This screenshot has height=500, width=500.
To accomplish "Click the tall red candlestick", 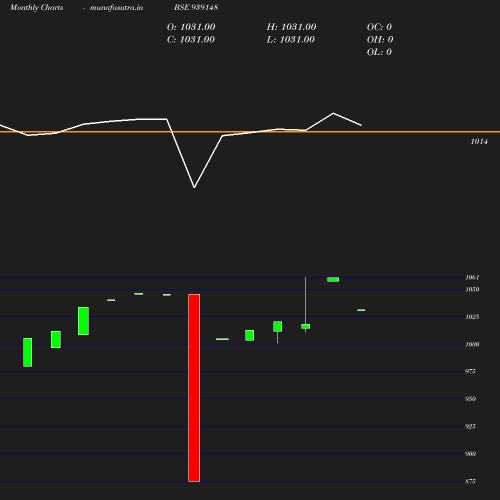I will click(194, 388).
